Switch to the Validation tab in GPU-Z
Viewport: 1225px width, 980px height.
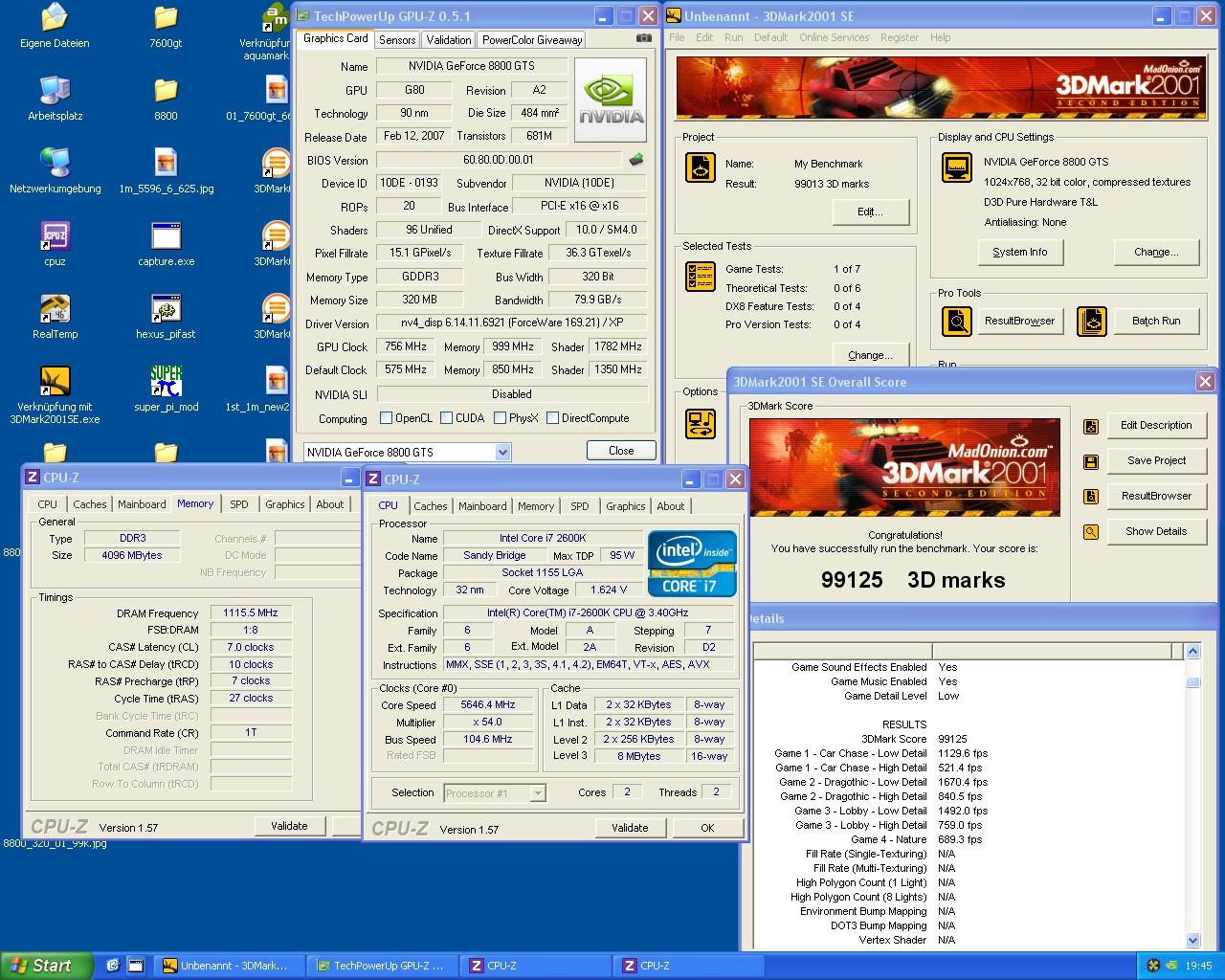point(448,40)
